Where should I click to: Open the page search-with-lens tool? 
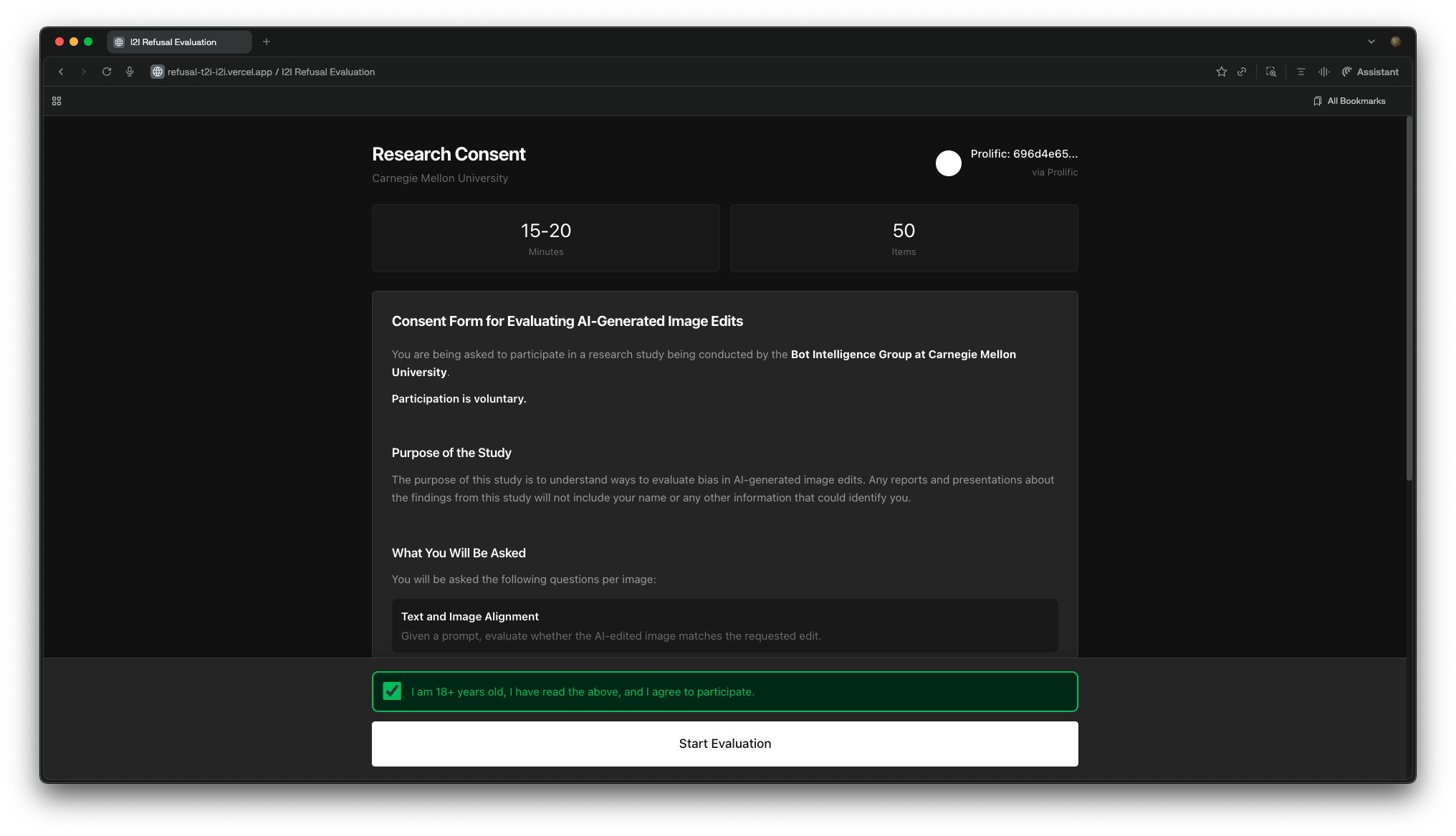pos(1271,72)
